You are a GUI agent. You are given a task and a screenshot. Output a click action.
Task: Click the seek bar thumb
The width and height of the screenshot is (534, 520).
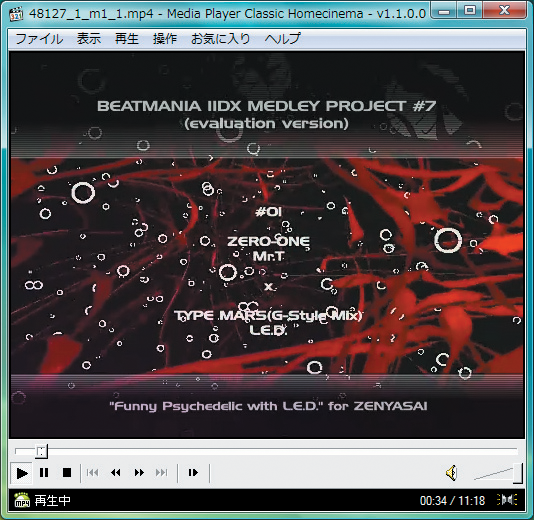[42, 452]
